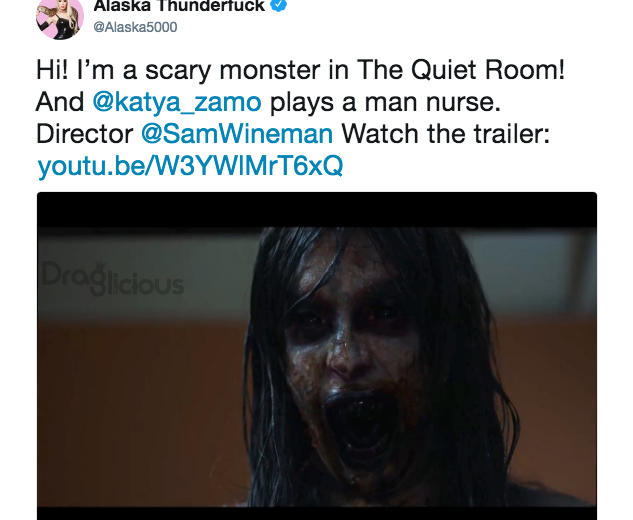
Task: Click the blue verified checkmark badge
Action: pos(279,5)
